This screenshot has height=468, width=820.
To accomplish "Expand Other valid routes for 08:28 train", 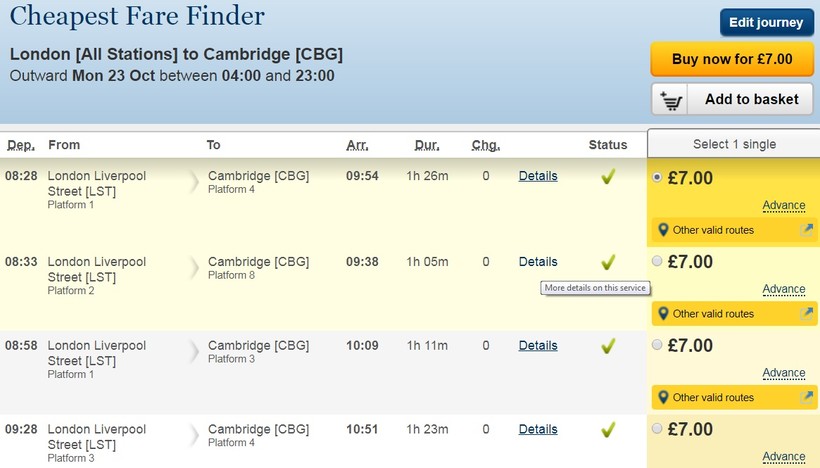I will [x=713, y=230].
